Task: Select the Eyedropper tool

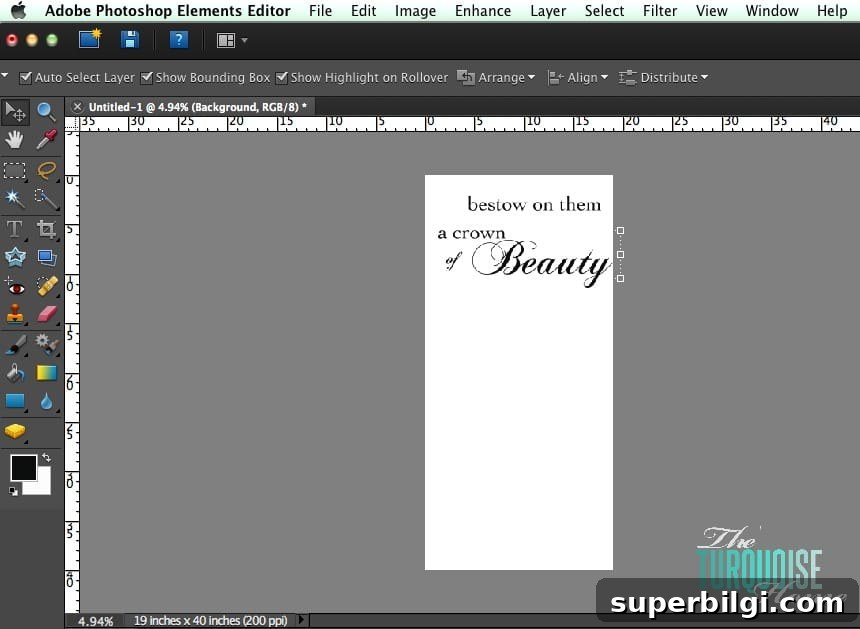Action: tap(47, 140)
